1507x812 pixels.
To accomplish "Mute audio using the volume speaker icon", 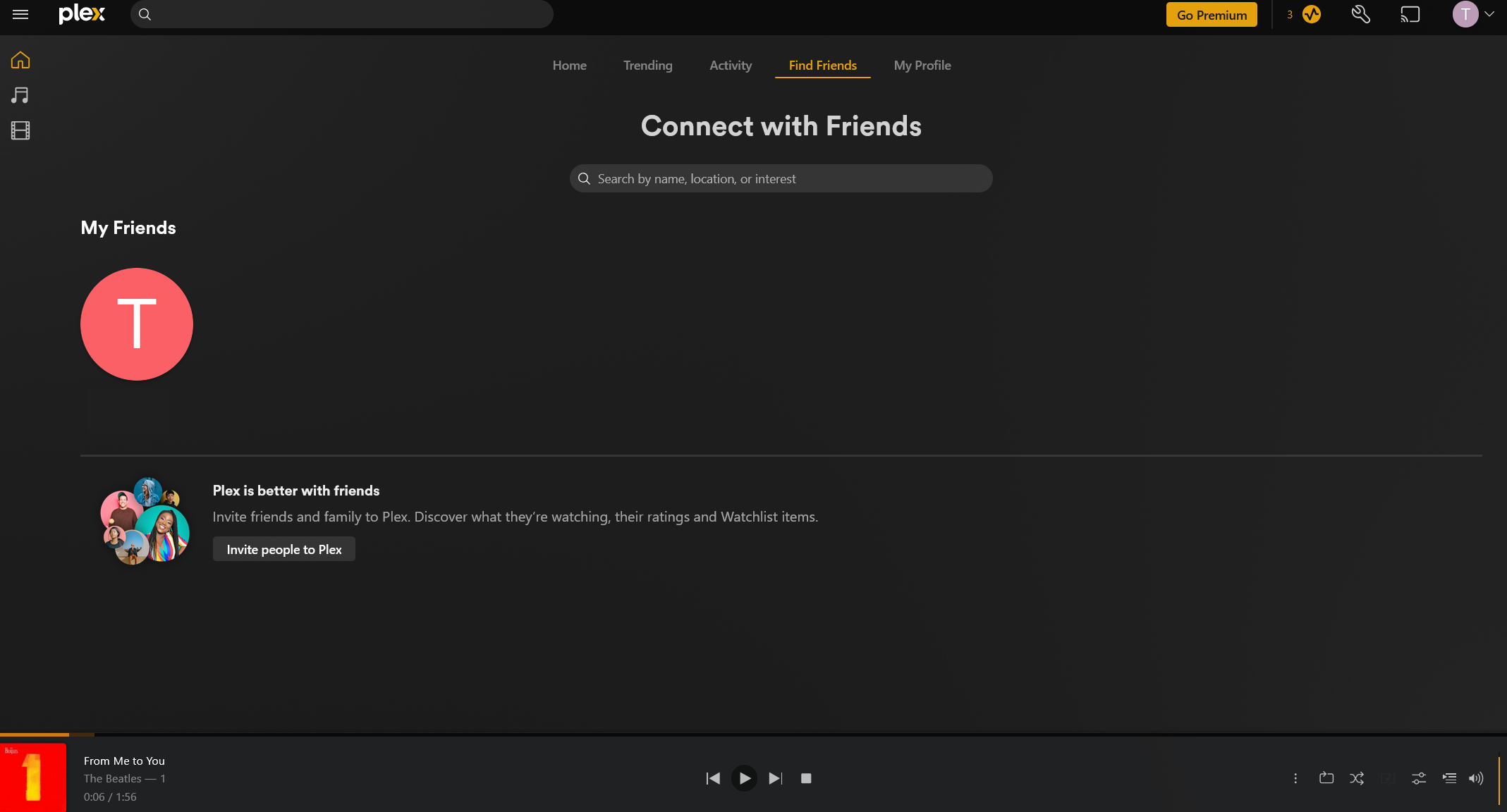I will 1476,778.
